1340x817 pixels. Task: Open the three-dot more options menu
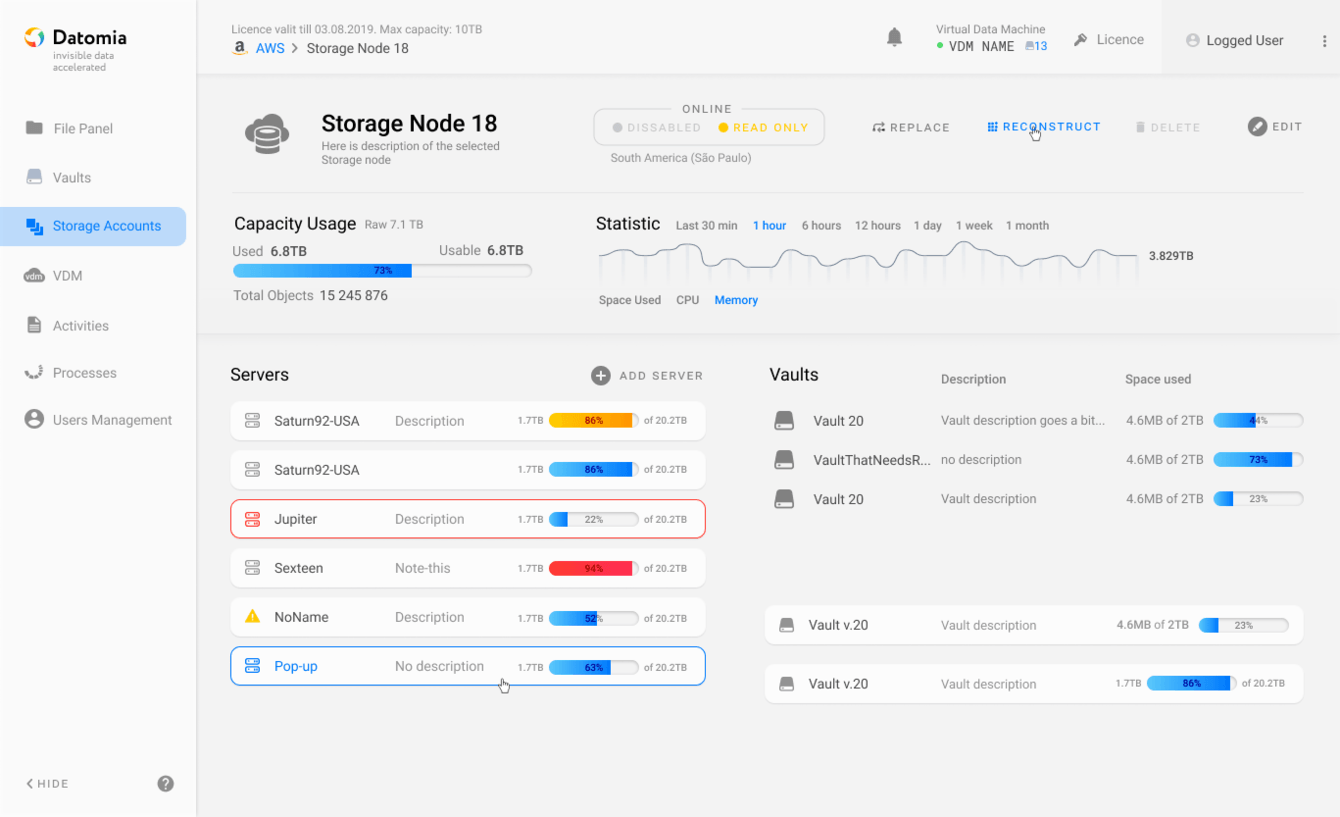click(1324, 41)
